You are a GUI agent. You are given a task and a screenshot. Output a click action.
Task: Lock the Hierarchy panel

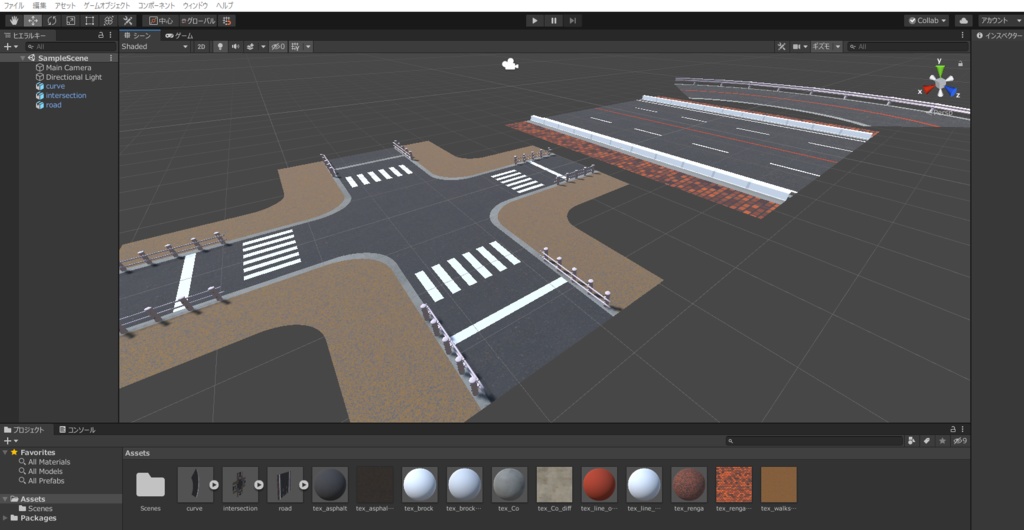click(101, 35)
